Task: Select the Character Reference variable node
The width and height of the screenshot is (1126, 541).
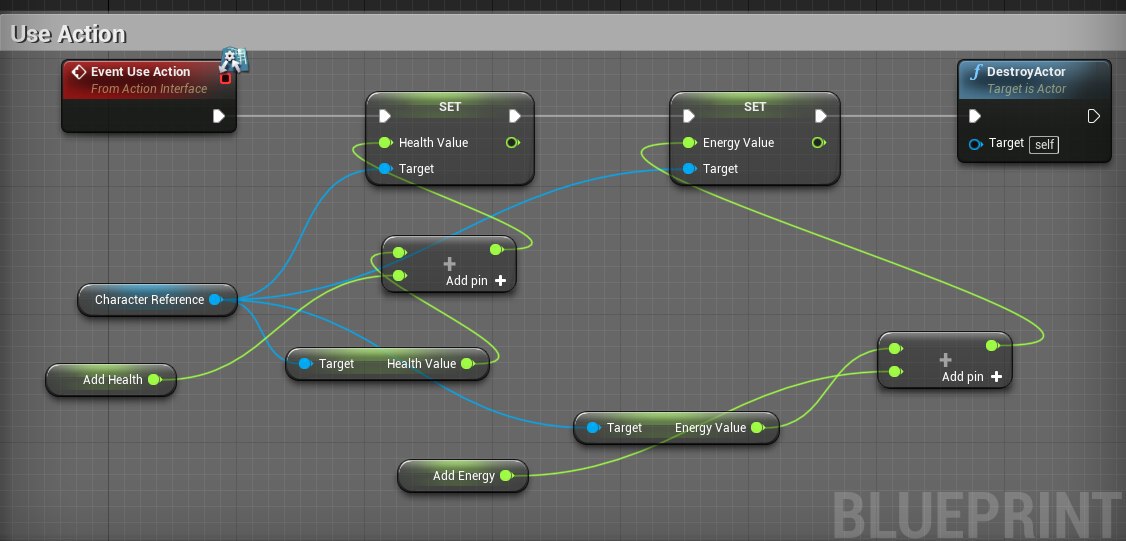Action: click(x=157, y=300)
